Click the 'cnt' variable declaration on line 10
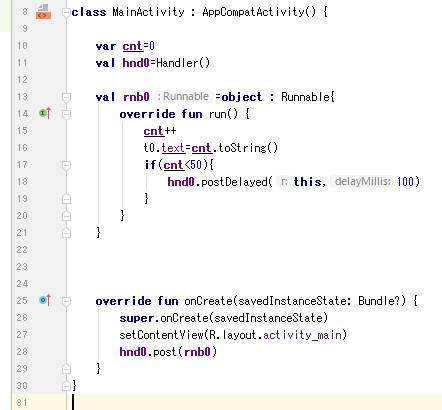The width and height of the screenshot is (442, 410). point(132,46)
